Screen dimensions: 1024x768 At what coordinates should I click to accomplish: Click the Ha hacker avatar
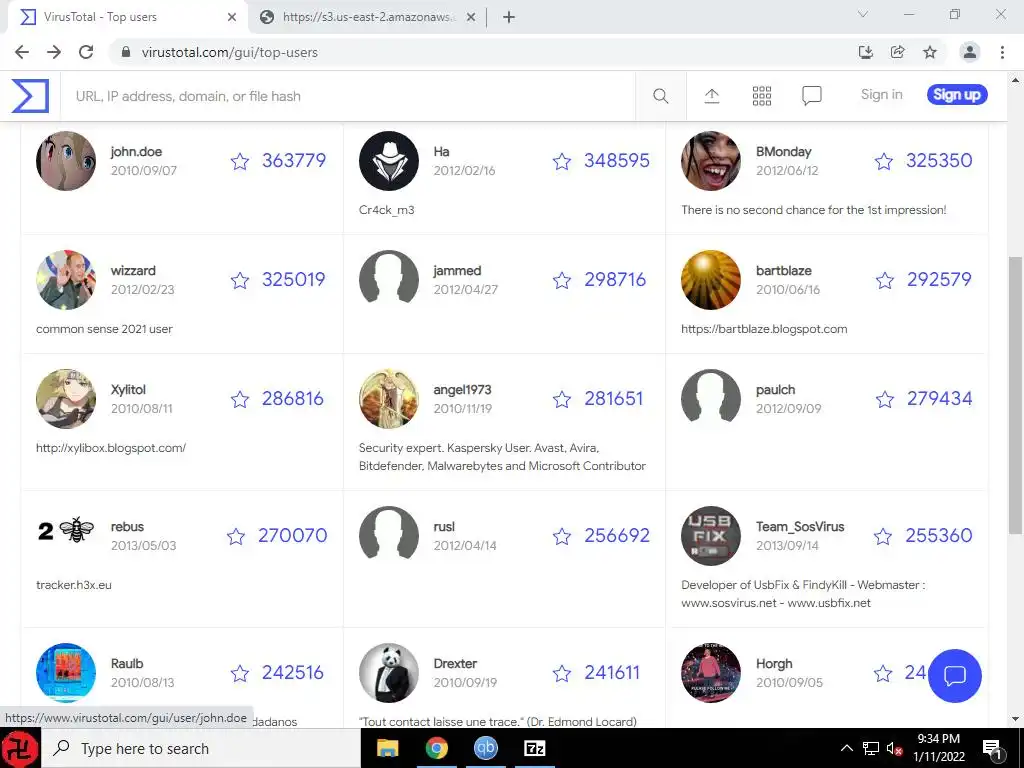(x=389, y=161)
